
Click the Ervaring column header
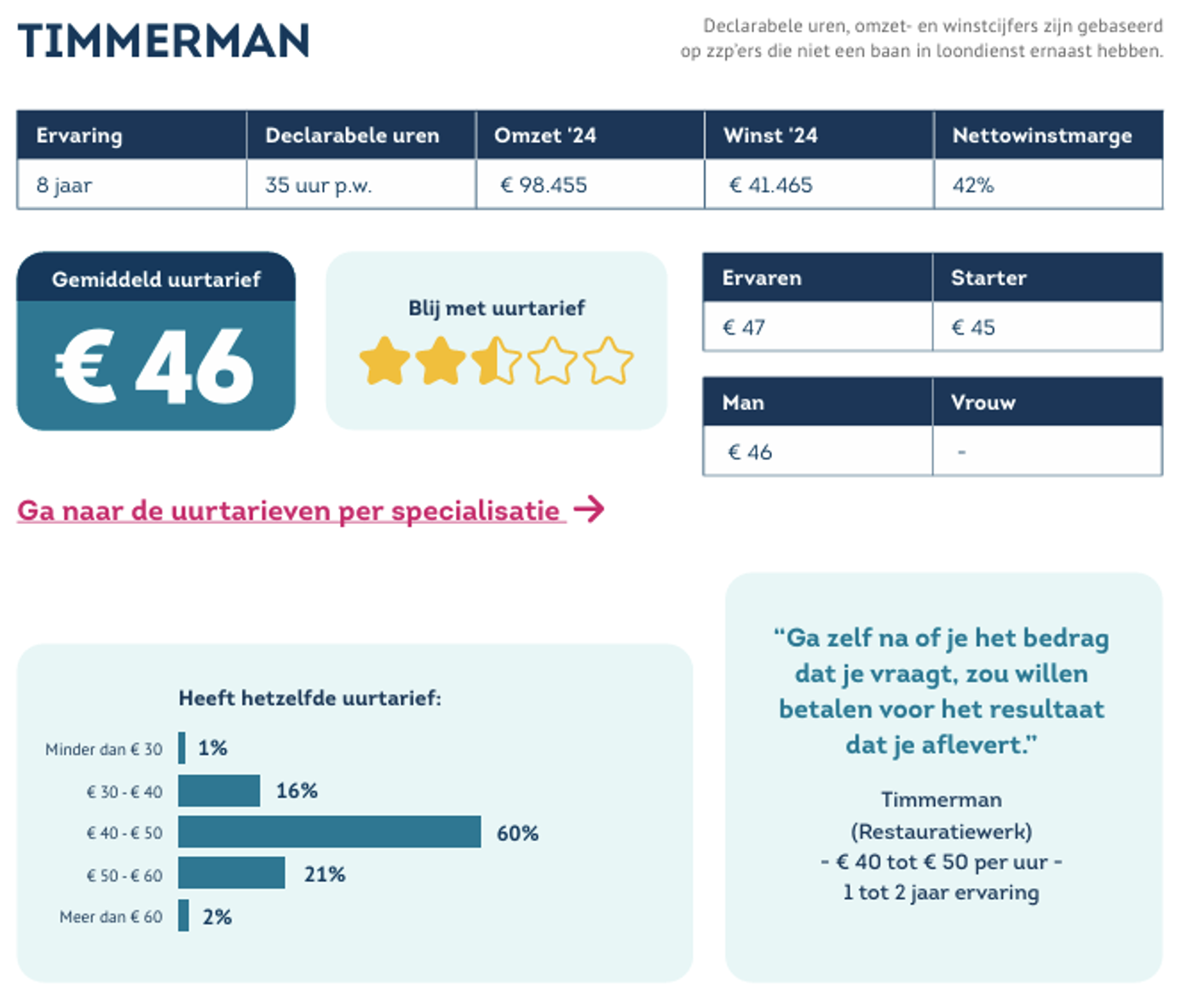(x=132, y=135)
